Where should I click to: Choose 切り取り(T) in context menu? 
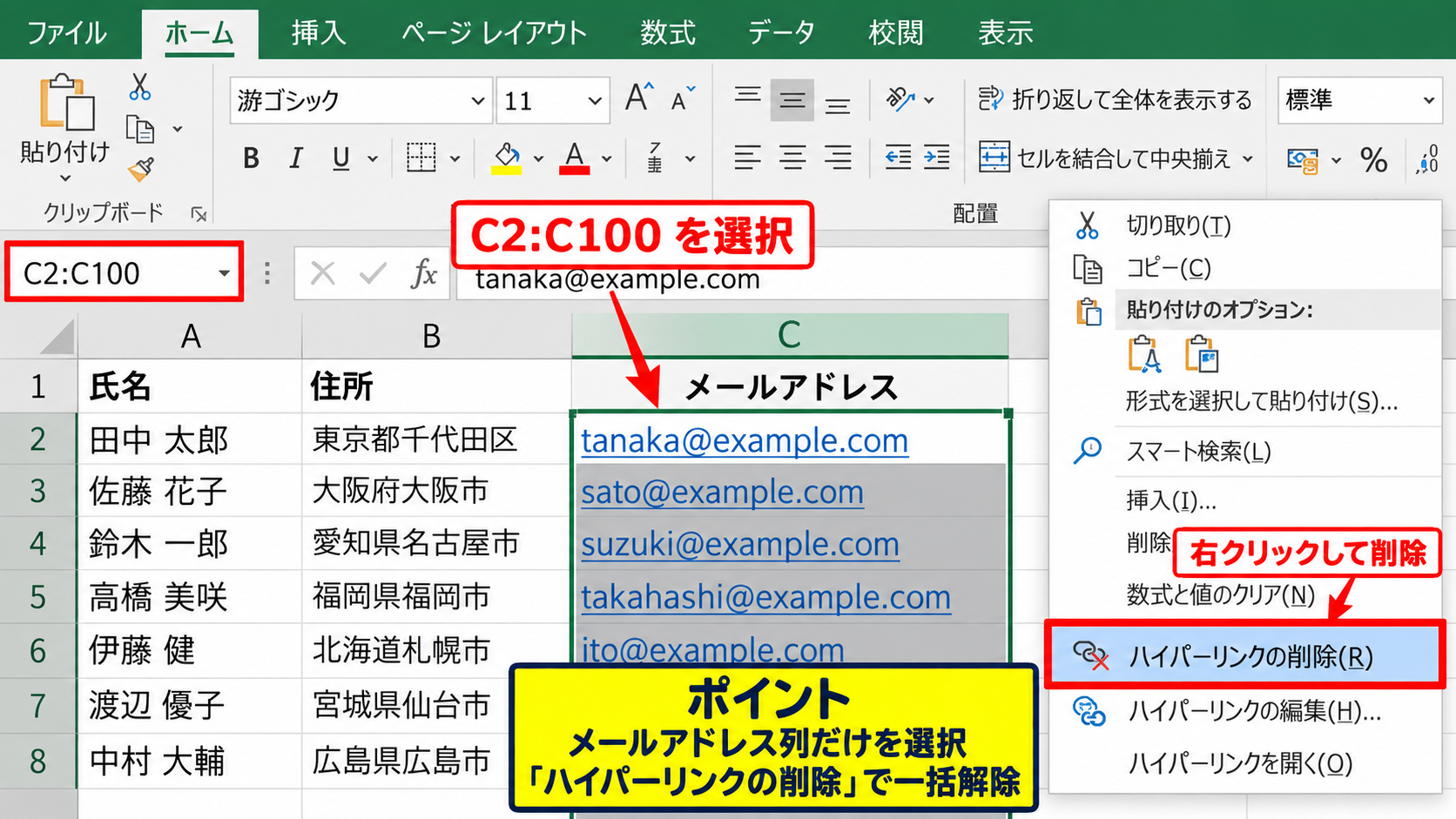[x=1245, y=225]
